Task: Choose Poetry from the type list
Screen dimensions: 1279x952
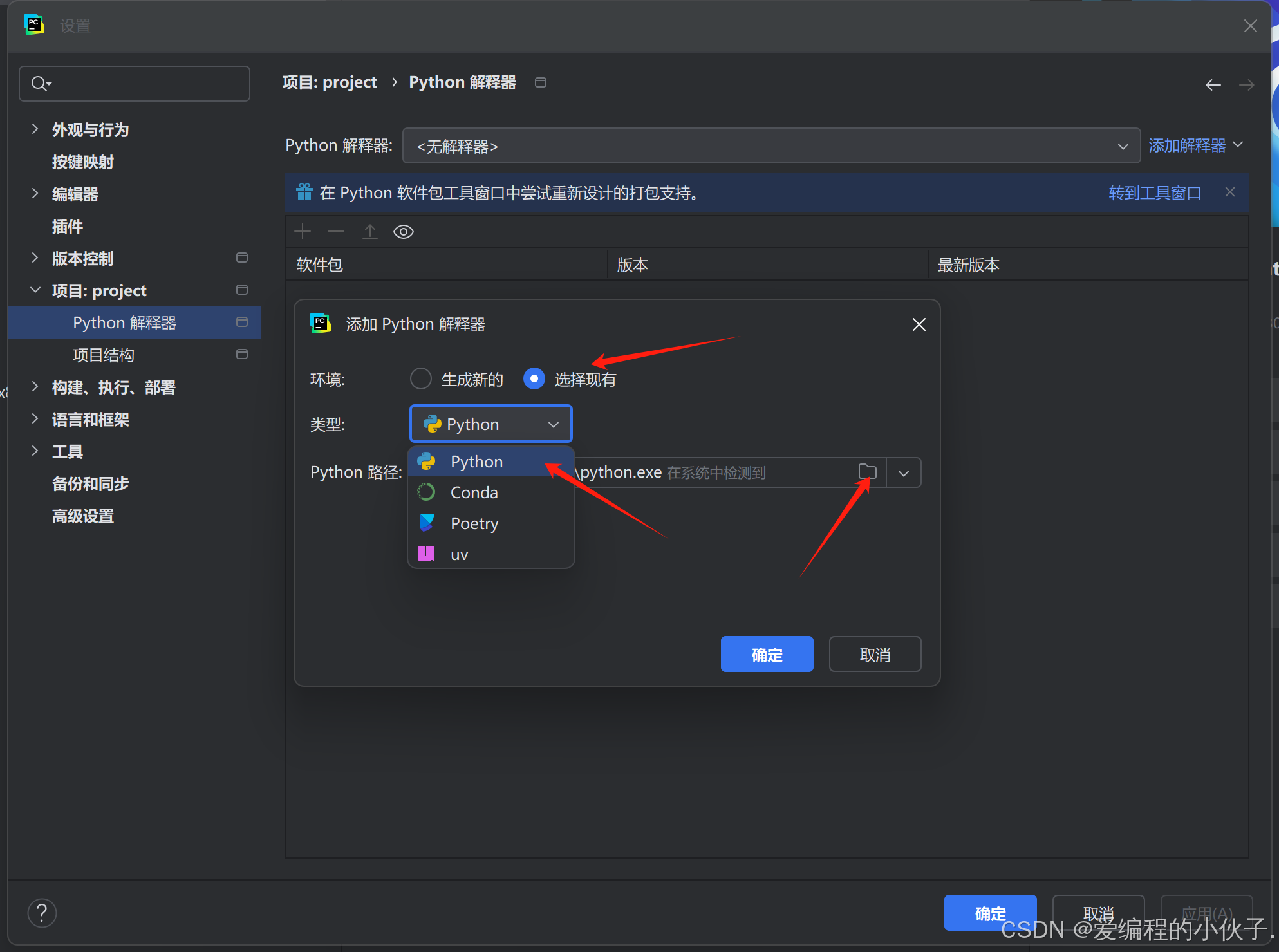Action: click(x=474, y=523)
